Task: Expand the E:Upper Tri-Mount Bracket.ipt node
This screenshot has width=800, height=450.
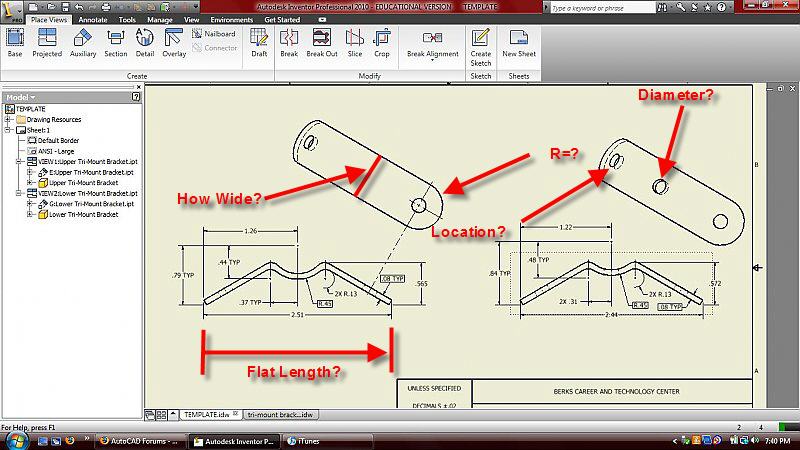Action: [30, 172]
